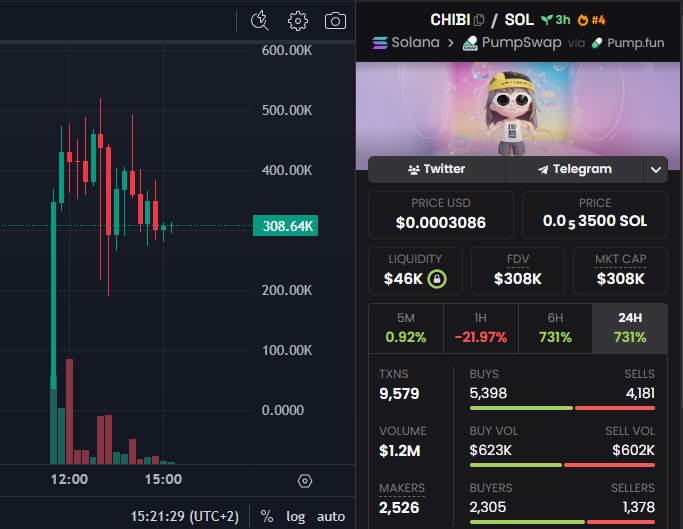The height and width of the screenshot is (529, 683).
Task: Click the PRICE USD $0.0003086 box
Action: pos(441,215)
